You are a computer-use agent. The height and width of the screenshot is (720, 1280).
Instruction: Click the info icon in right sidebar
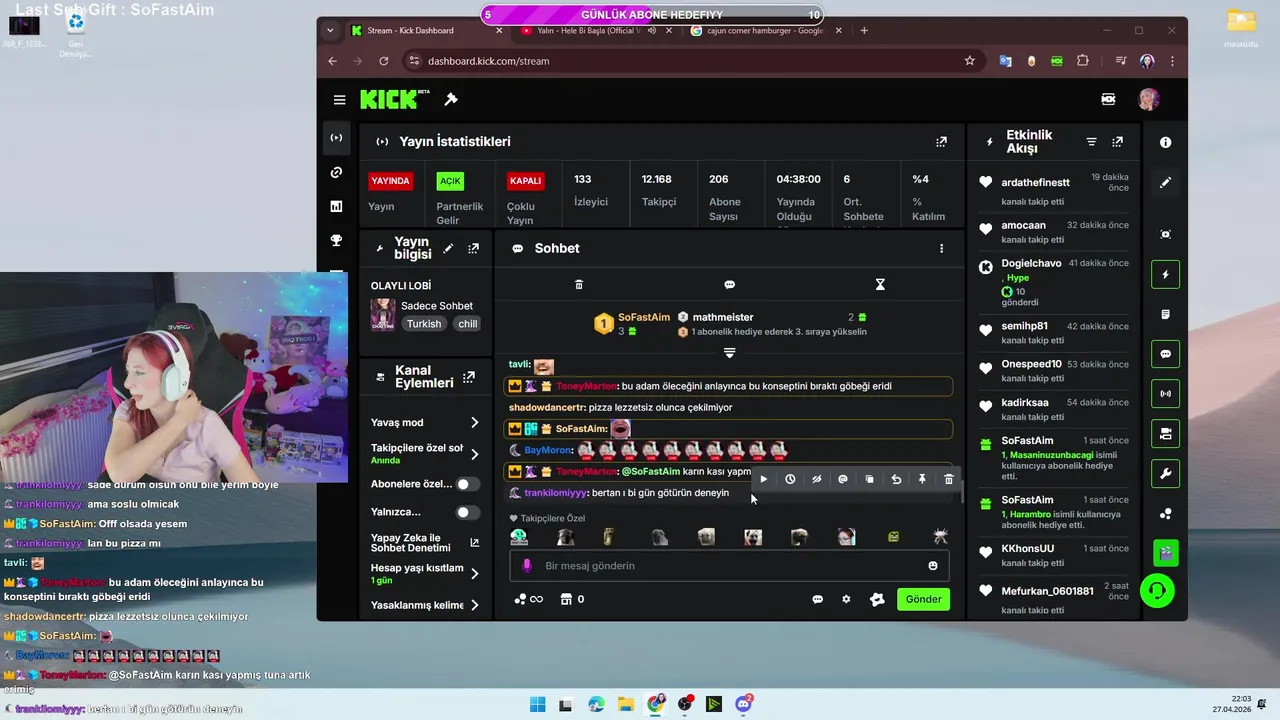(1165, 142)
